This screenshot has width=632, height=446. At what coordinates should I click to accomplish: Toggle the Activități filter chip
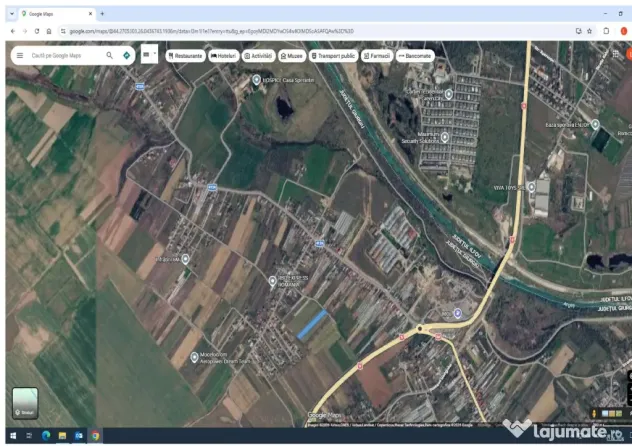pyautogui.click(x=258, y=56)
